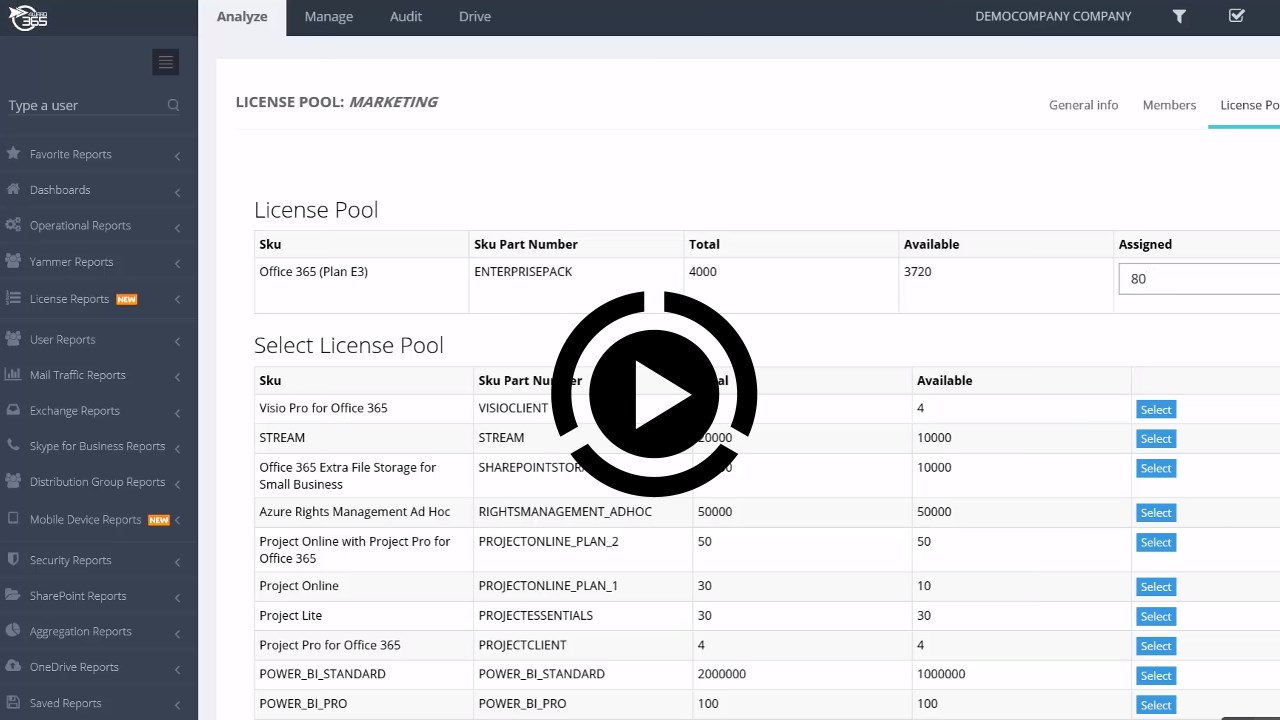Expand the Exchange Reports chevron
Image resolution: width=1280 pixels, height=720 pixels.
click(177, 412)
